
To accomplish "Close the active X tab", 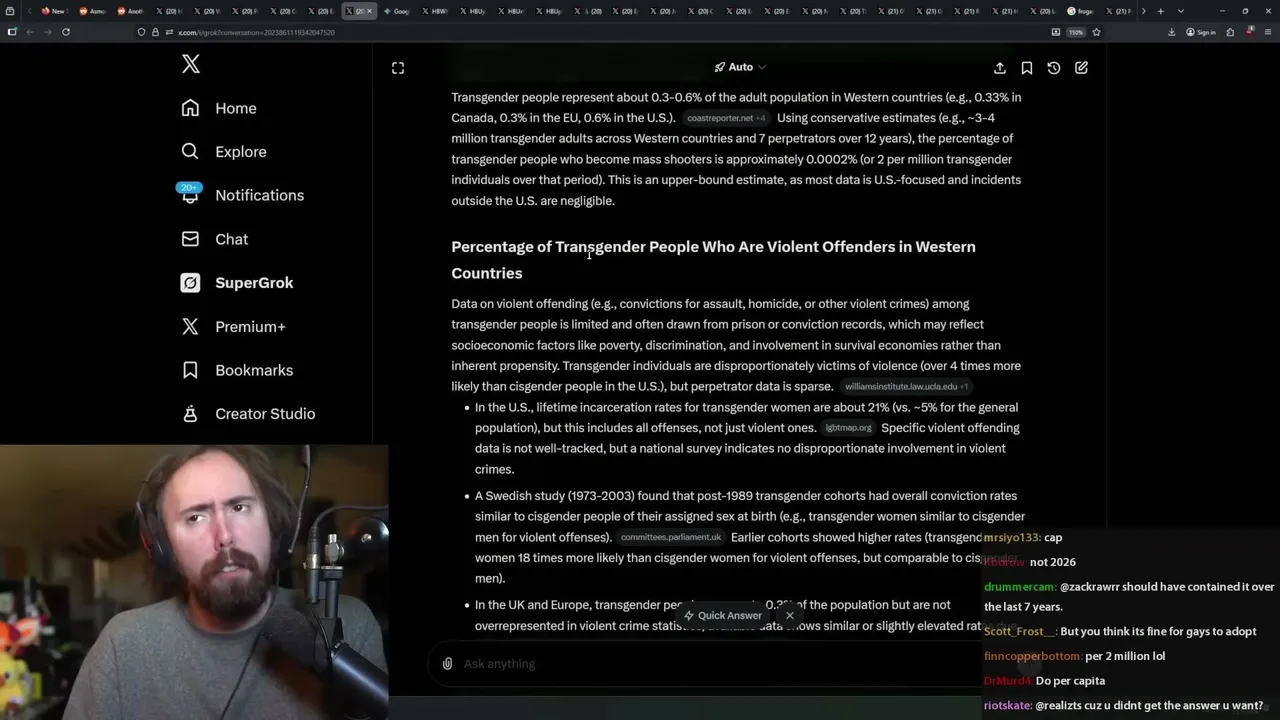I will (x=369, y=11).
